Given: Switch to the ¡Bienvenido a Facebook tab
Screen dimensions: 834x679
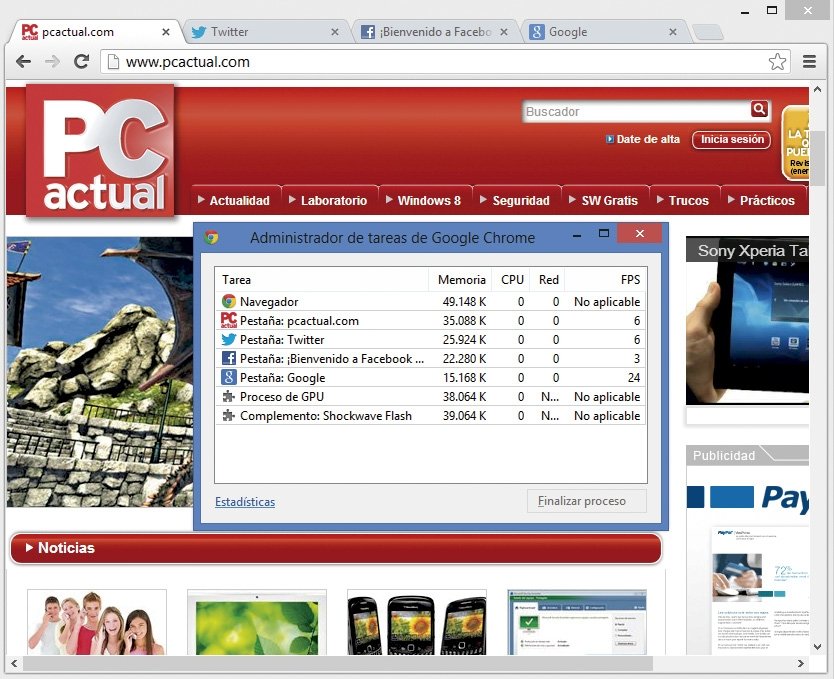Looking at the screenshot, I should pyautogui.click(x=435, y=32).
